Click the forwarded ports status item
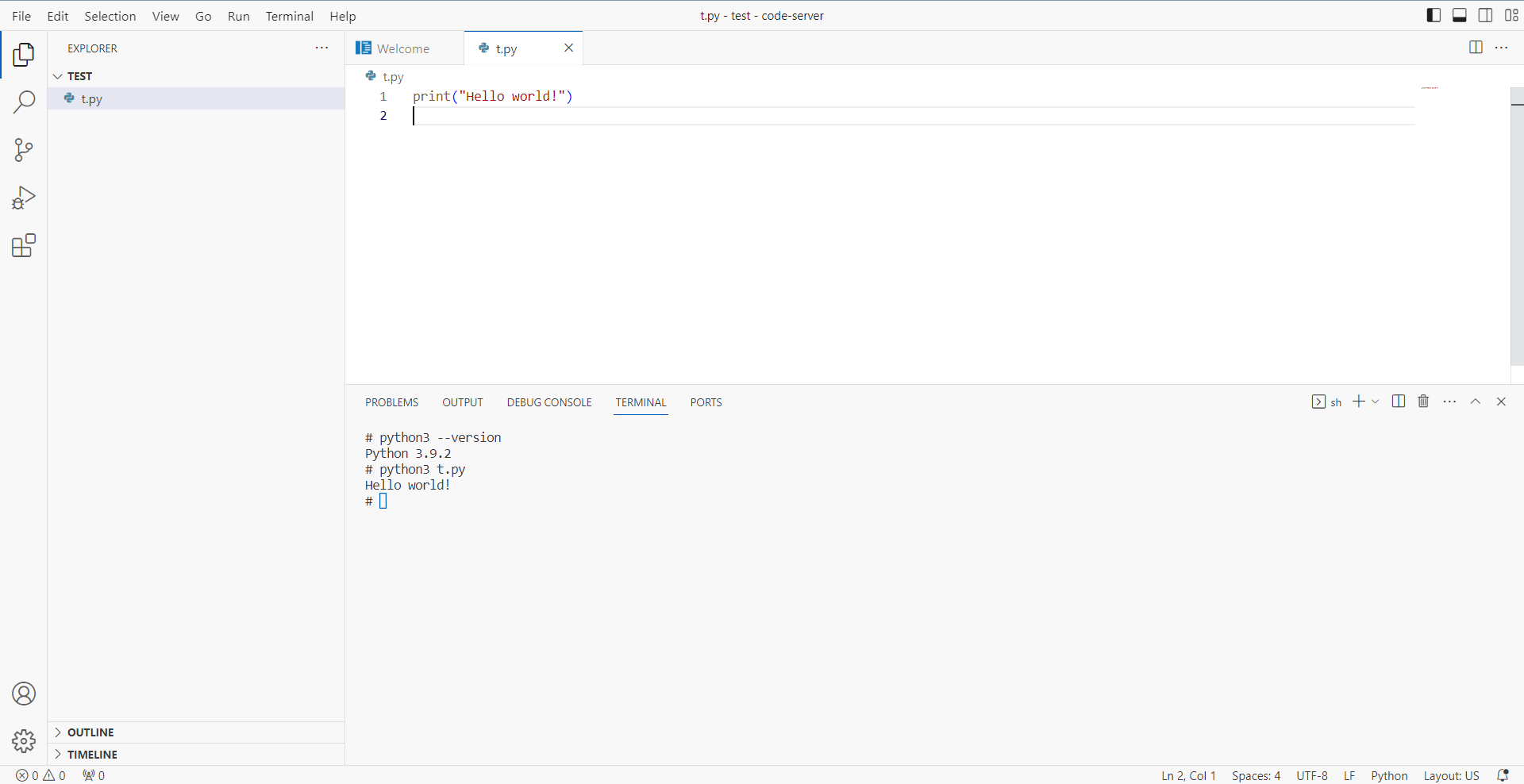Viewport: 1524px width, 784px height. pos(94,775)
